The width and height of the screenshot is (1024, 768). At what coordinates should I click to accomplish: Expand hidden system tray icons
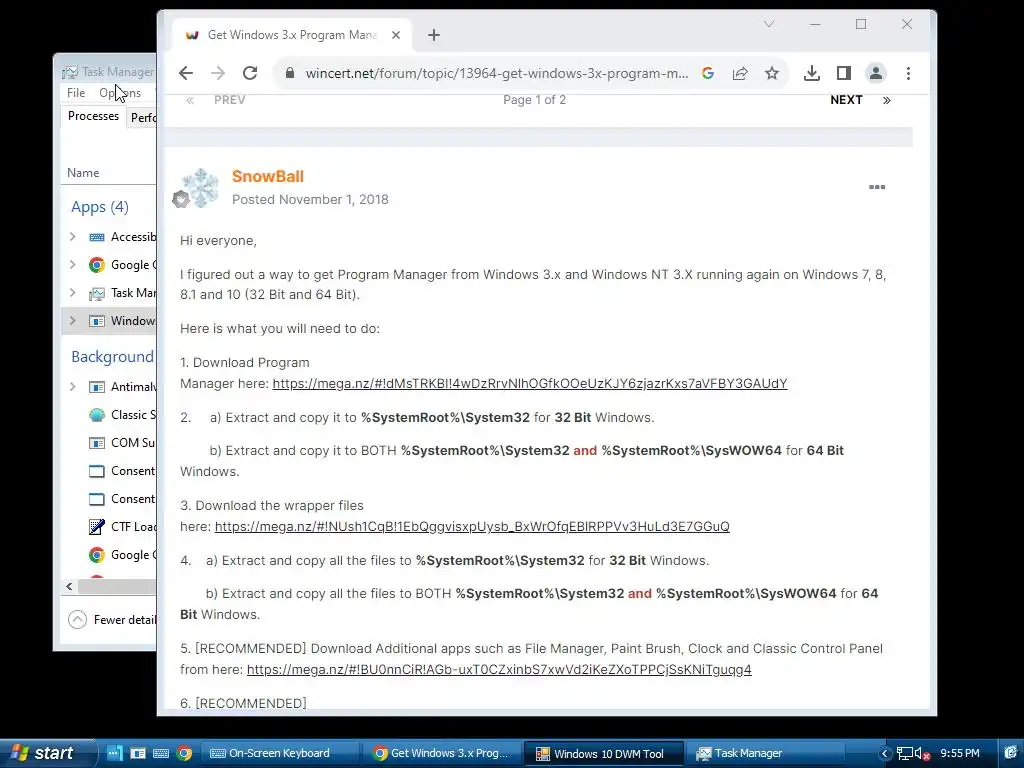point(885,753)
